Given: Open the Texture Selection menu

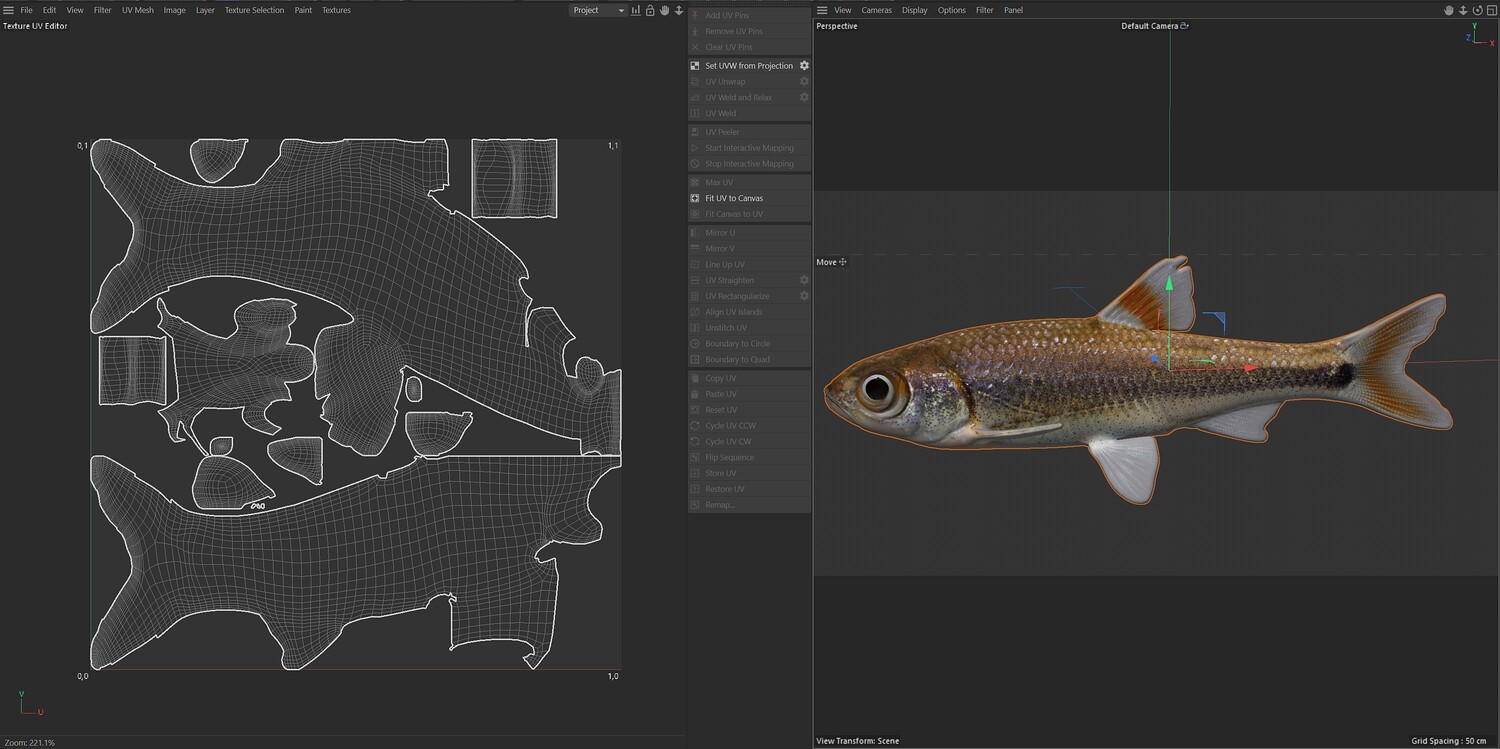Looking at the screenshot, I should click(254, 10).
